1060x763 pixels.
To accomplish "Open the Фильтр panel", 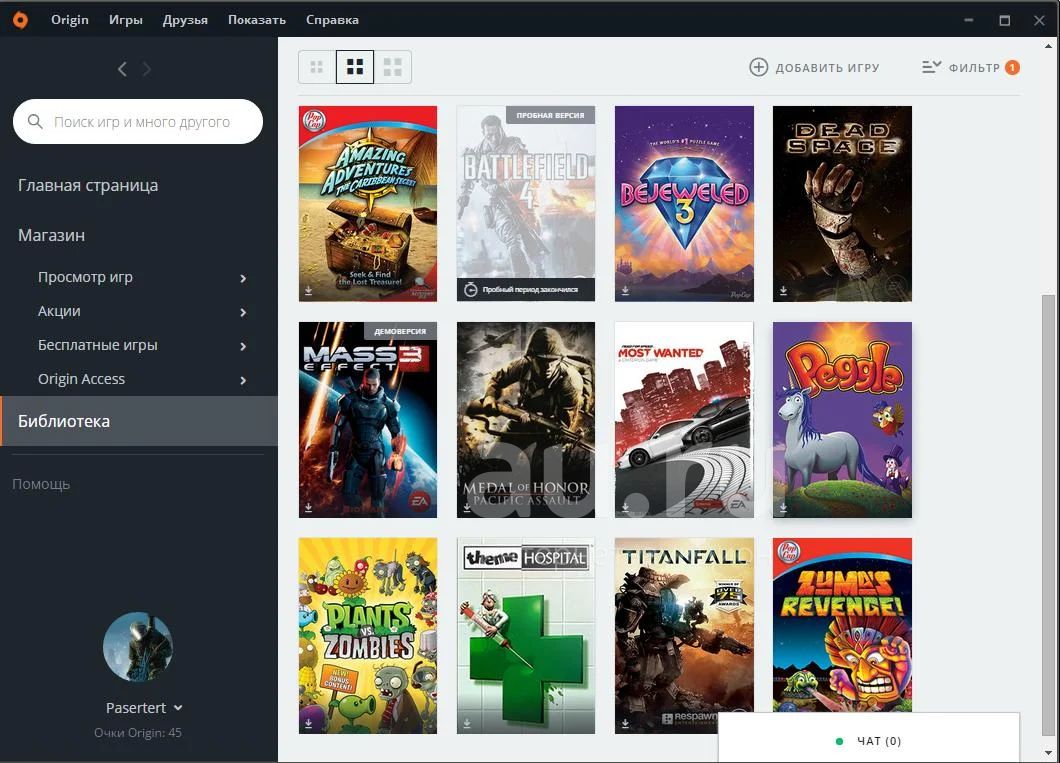I will click(971, 67).
